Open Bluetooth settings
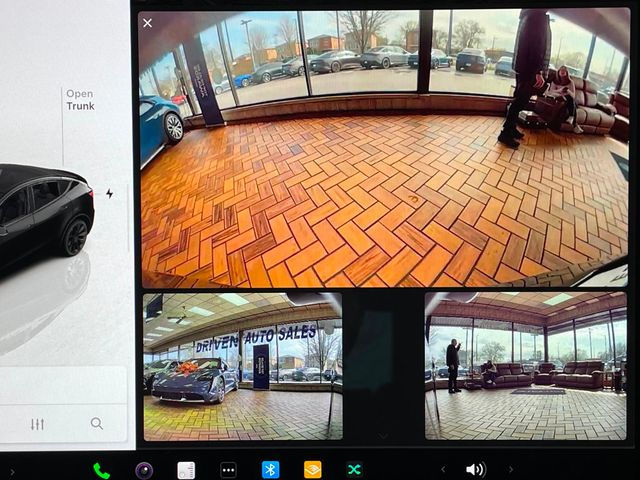This screenshot has height=480, width=640. pos(270,469)
